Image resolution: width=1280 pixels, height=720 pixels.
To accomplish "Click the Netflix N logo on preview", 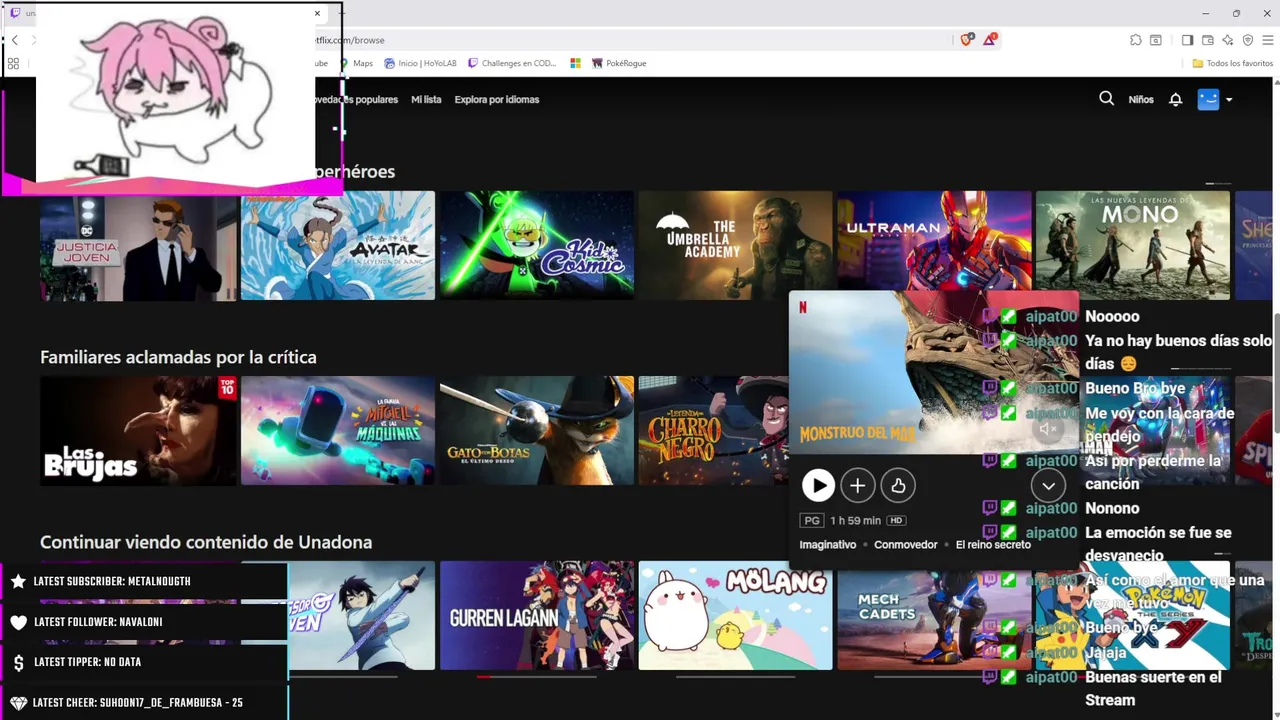I will click(802, 307).
